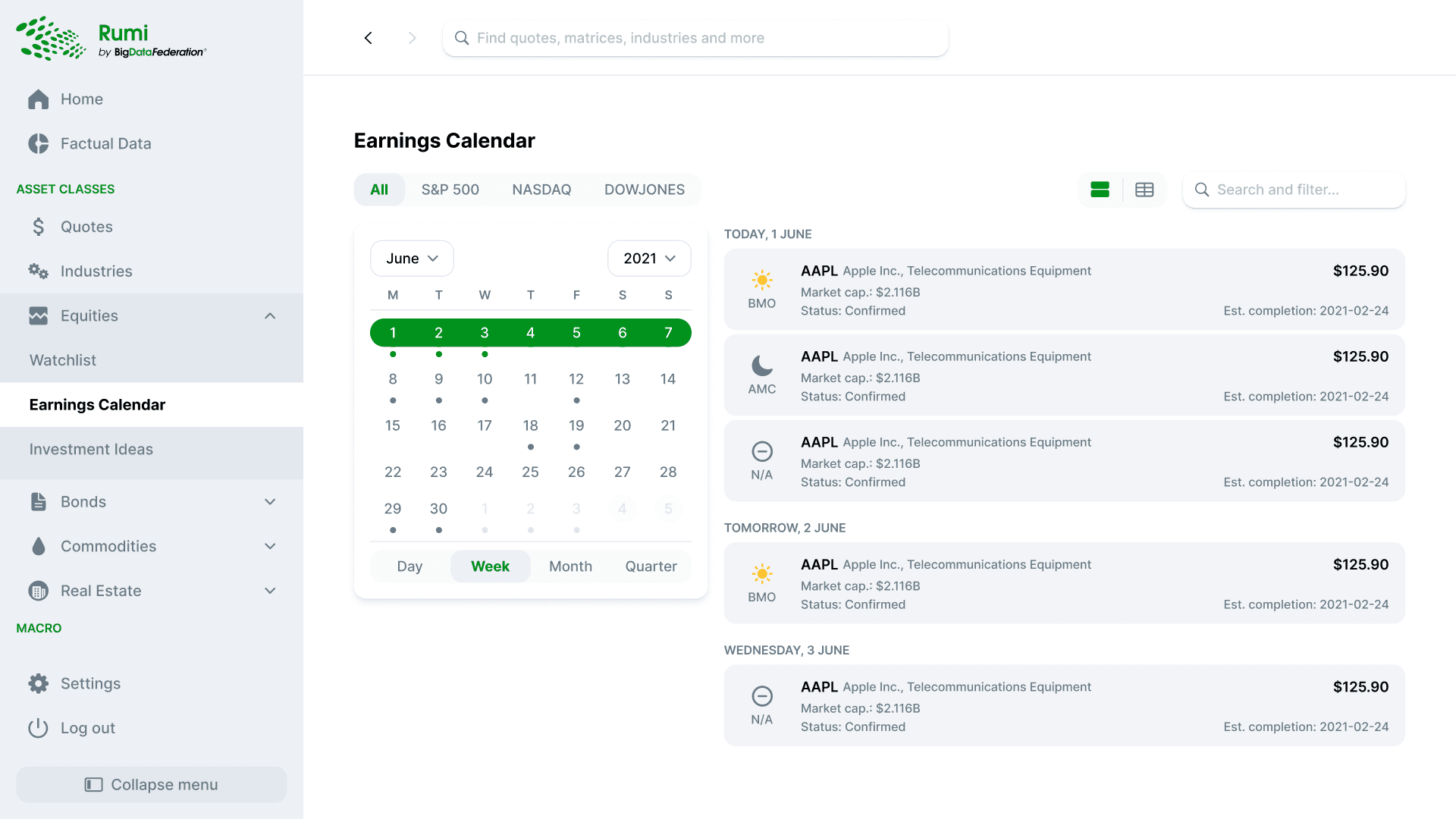Screen dimensions: 1456x819
Task: Switch to table grid view
Action: pos(1144,190)
